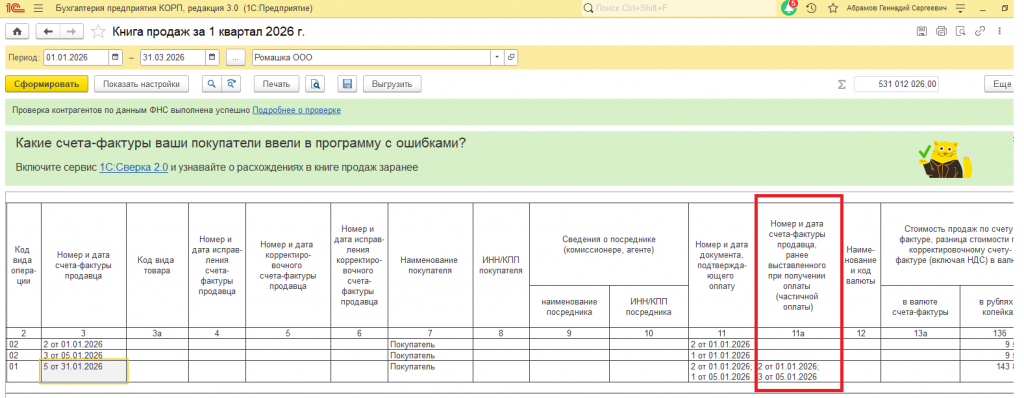Click the 1C logo icon
Viewport: 1024px width, 398px height.
tap(14, 8)
